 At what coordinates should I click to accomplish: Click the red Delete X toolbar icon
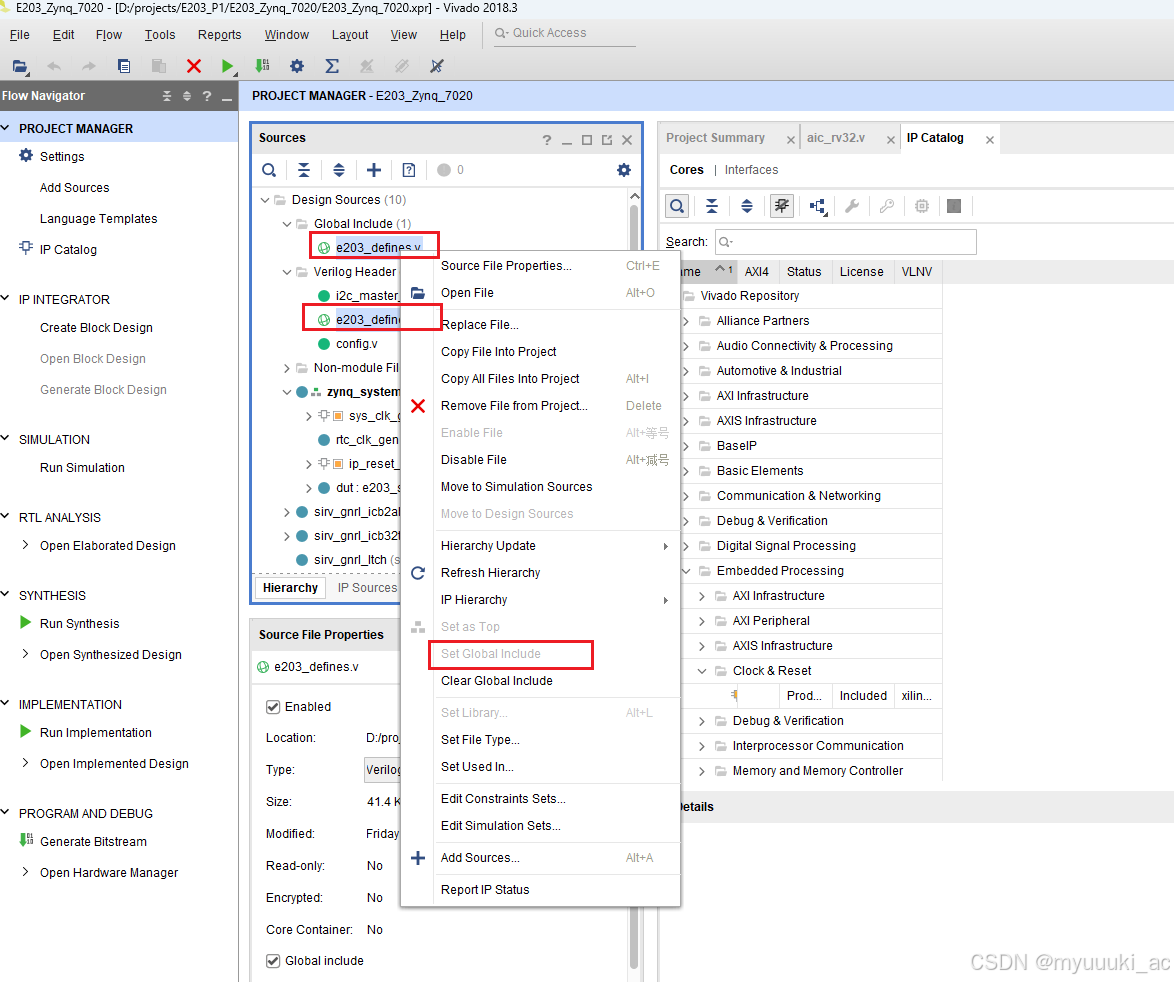tap(194, 66)
